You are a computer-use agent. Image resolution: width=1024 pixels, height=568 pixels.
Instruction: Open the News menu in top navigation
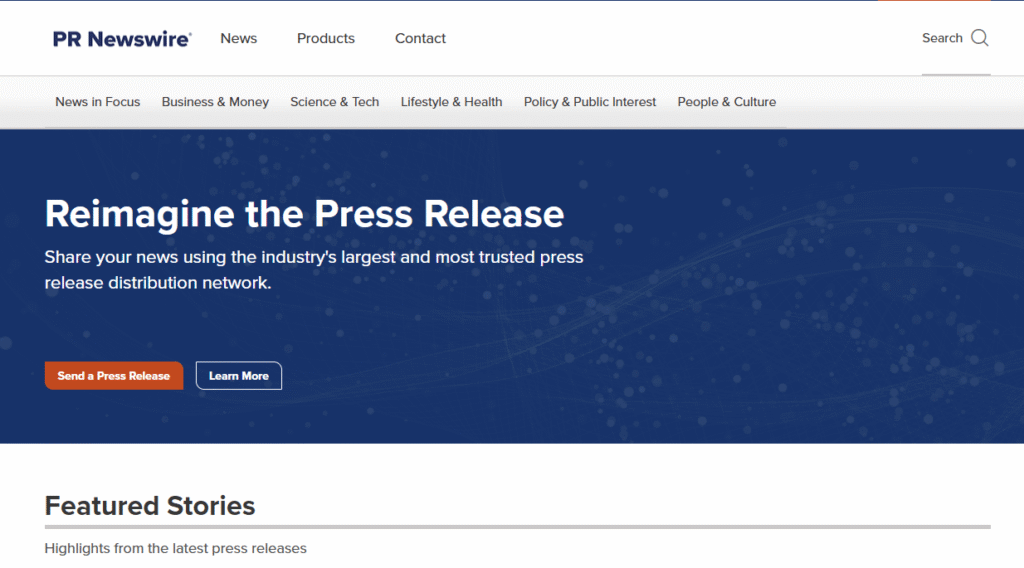click(239, 38)
